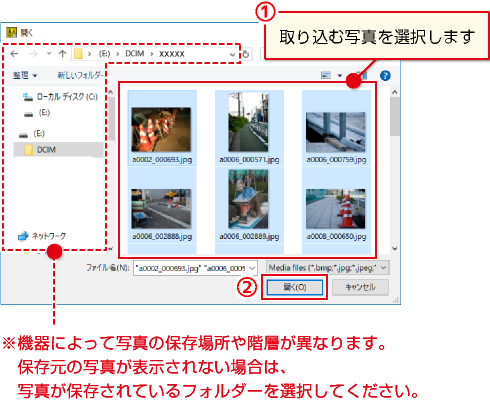490x401 pixels.
Task: Open the Media files type dropdown
Action: (328, 268)
